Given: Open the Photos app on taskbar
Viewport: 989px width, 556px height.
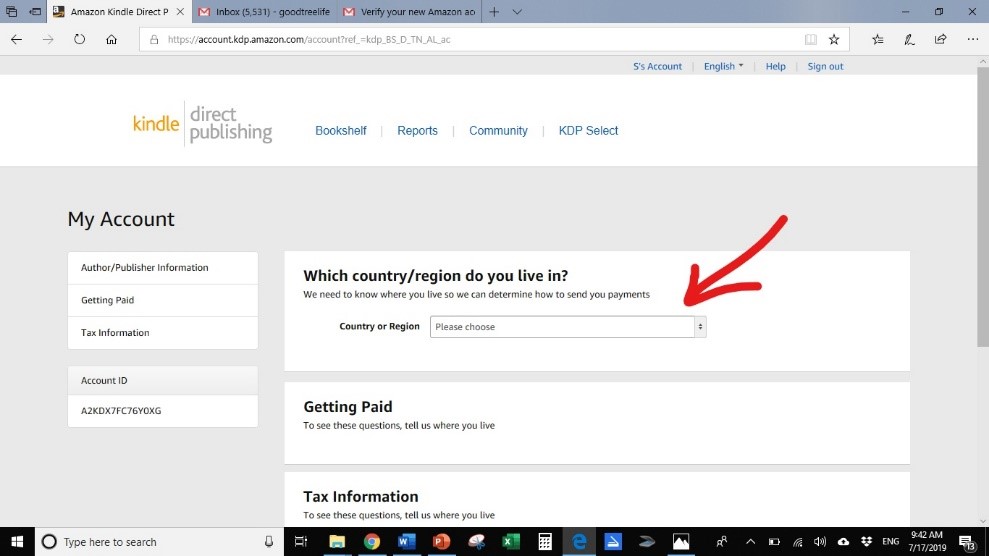Looking at the screenshot, I should pyautogui.click(x=681, y=542).
